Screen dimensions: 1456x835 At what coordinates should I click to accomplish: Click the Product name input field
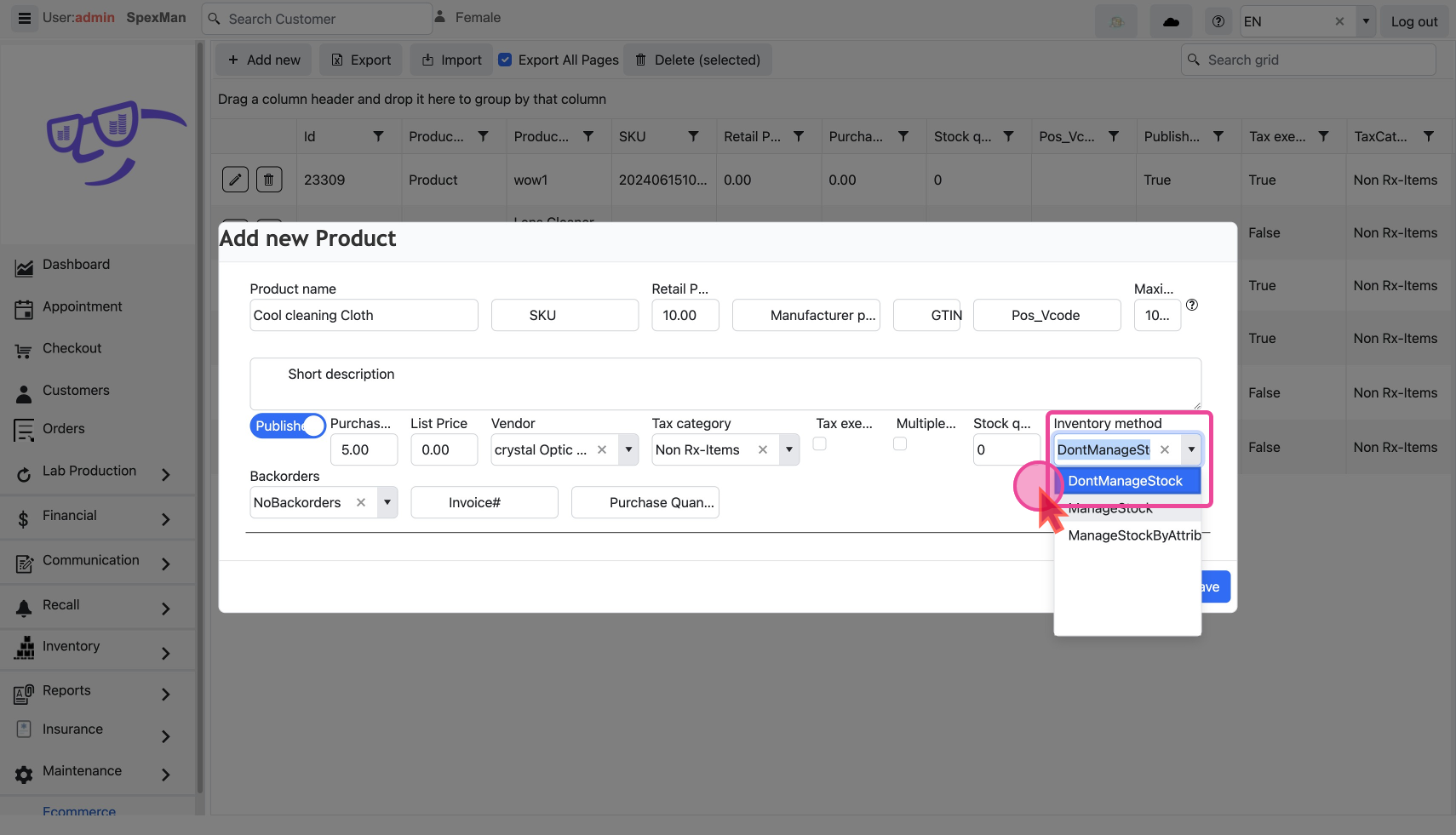pos(364,315)
